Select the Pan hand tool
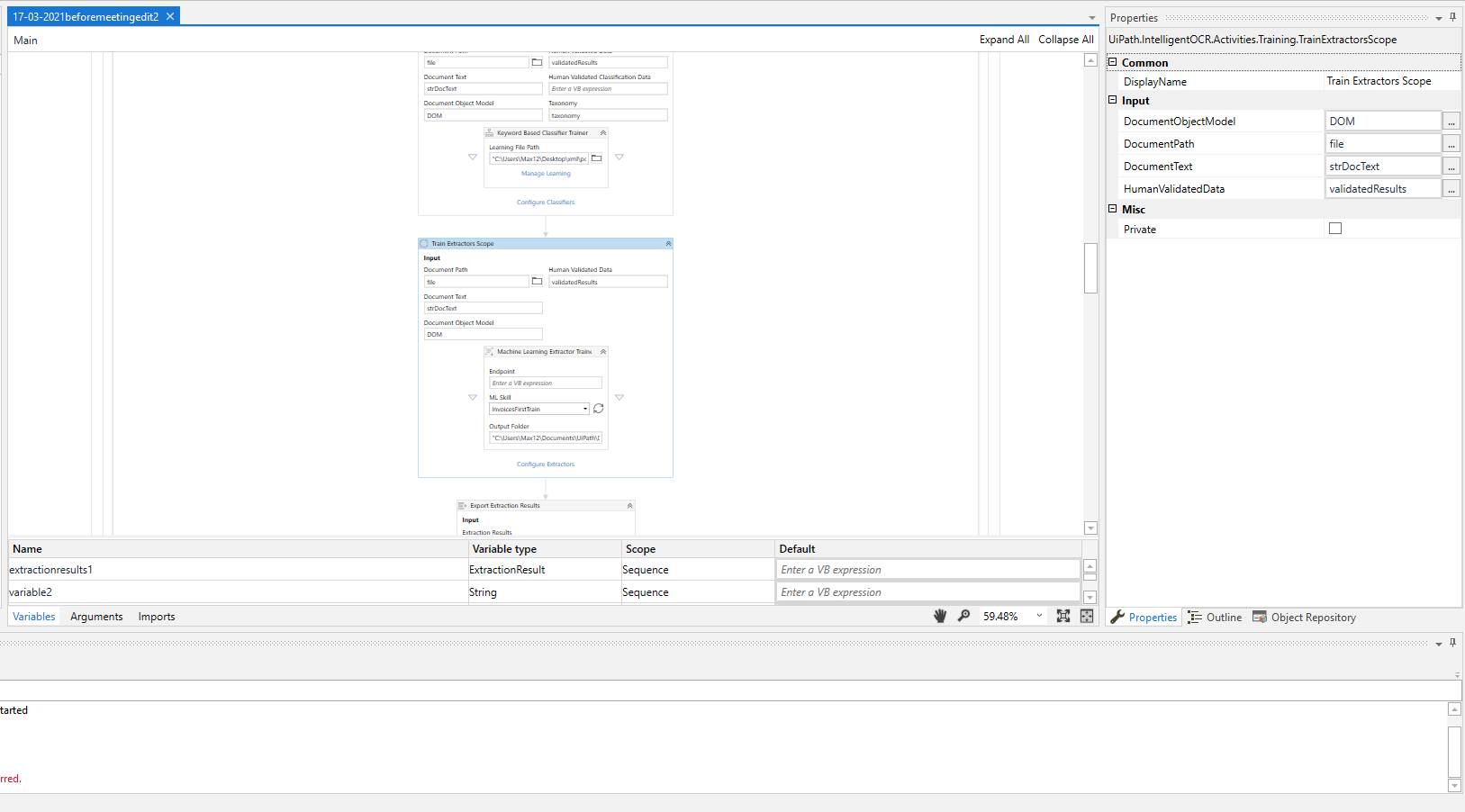This screenshot has width=1465, height=812. coord(940,616)
